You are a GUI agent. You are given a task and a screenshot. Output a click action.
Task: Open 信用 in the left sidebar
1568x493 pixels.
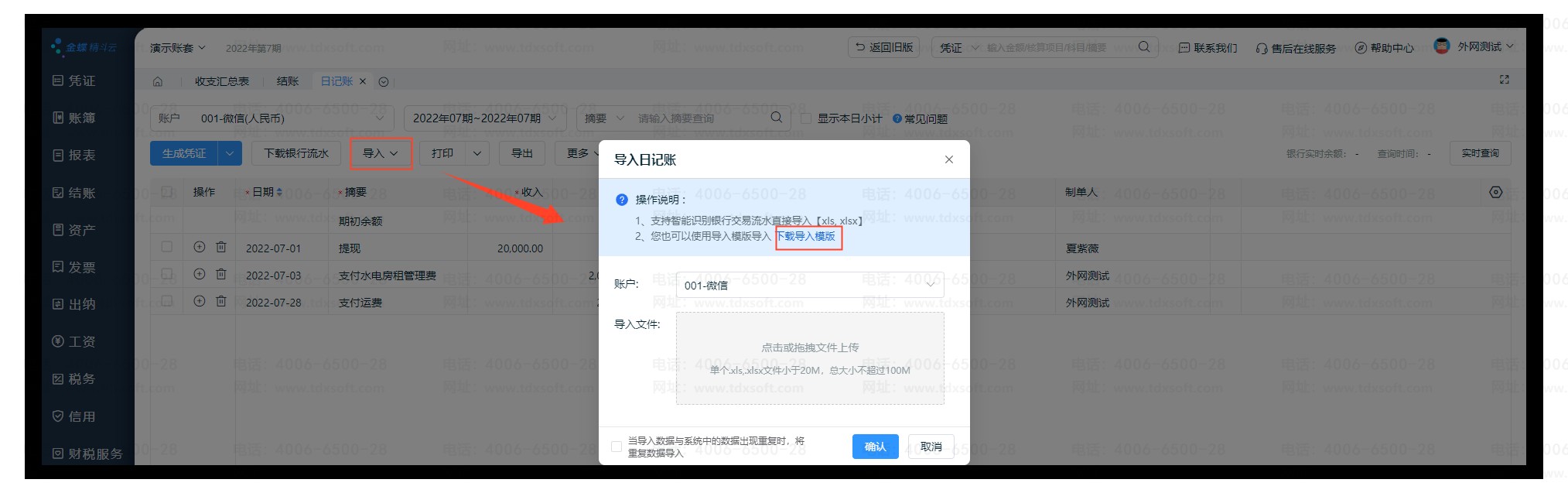[74, 416]
